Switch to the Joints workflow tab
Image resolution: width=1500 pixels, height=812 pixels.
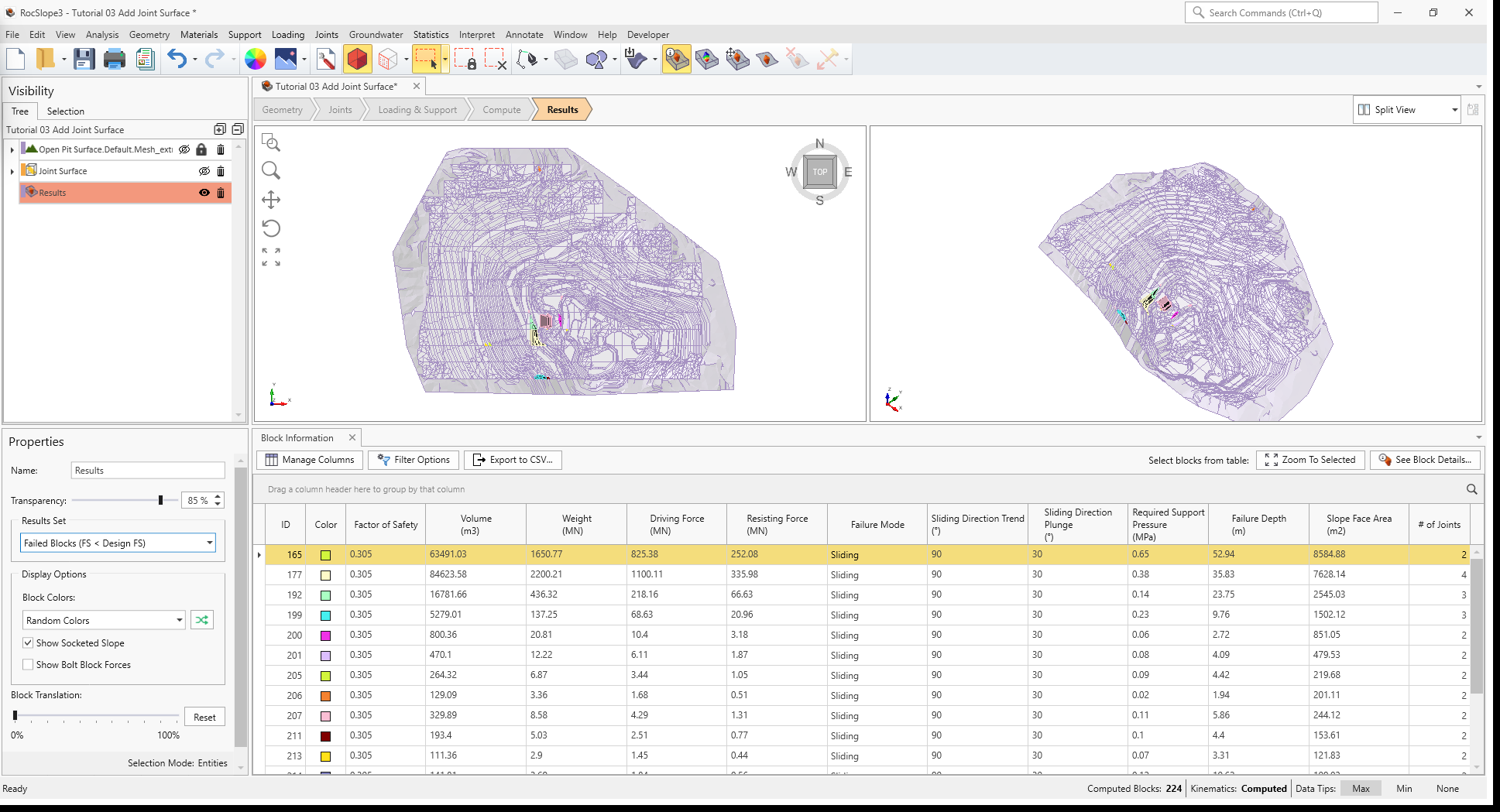tap(340, 110)
